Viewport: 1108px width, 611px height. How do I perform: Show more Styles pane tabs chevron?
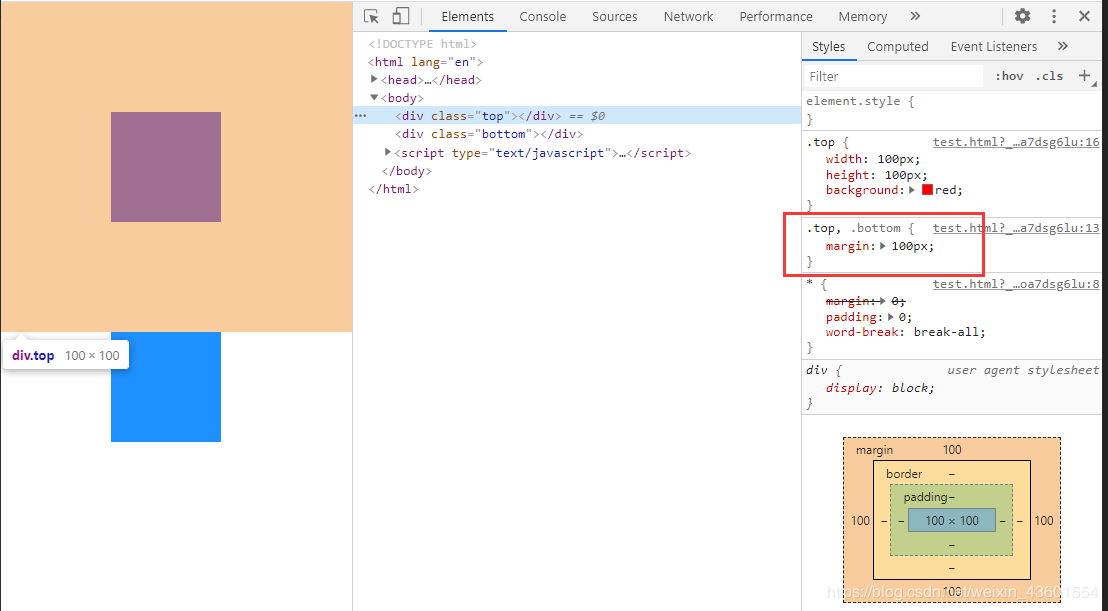pos(1063,47)
